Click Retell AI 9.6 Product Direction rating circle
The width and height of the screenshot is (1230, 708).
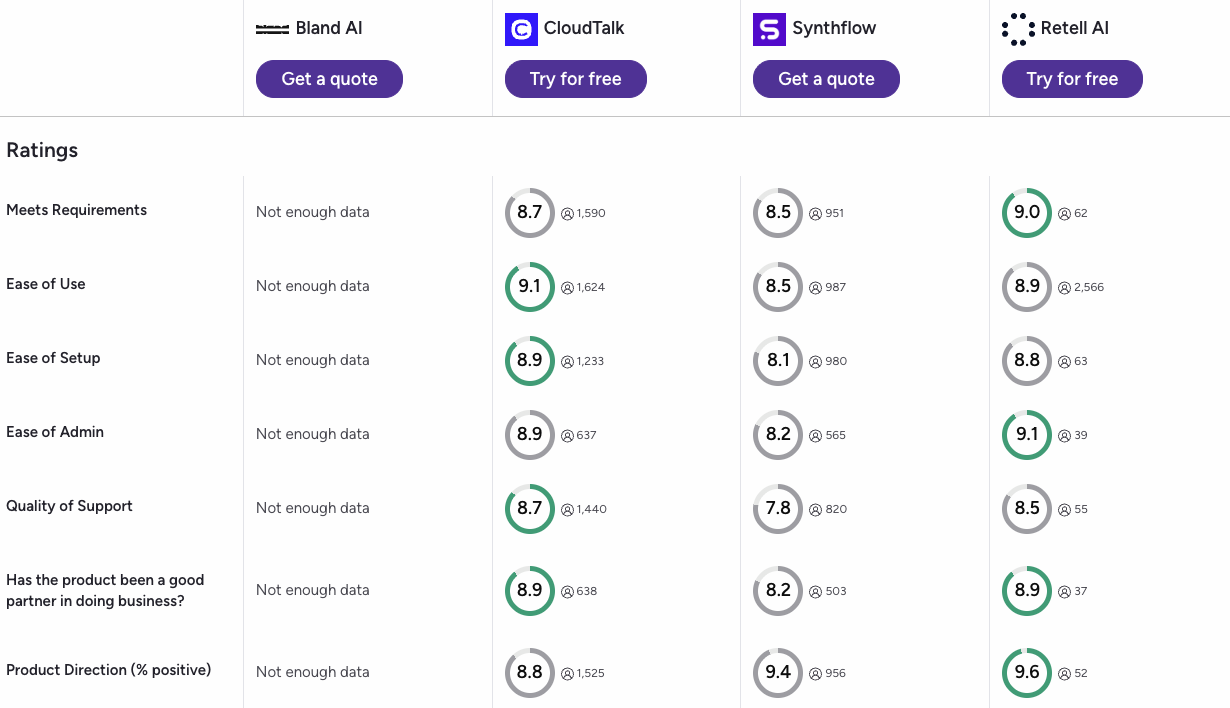[x=1027, y=672]
